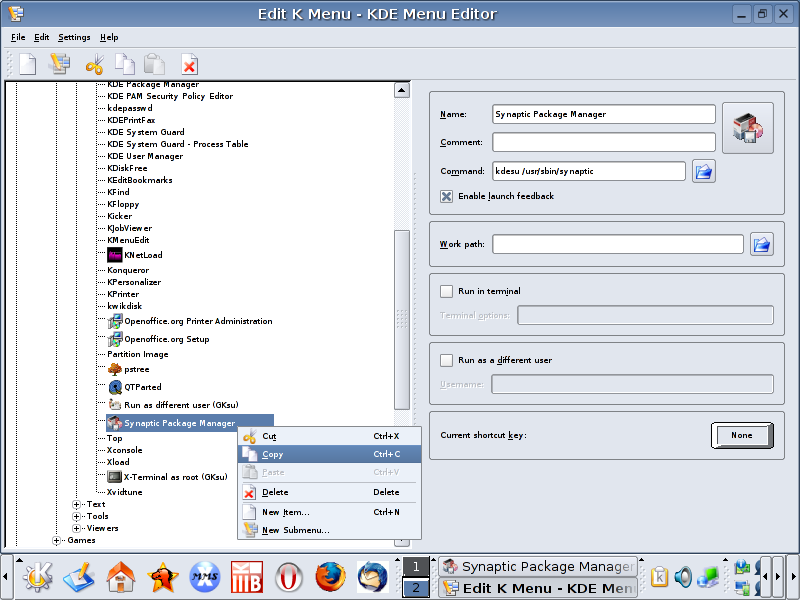The image size is (800, 600).
Task: Click the New Submenu toolbar icon
Action: [x=60, y=65]
